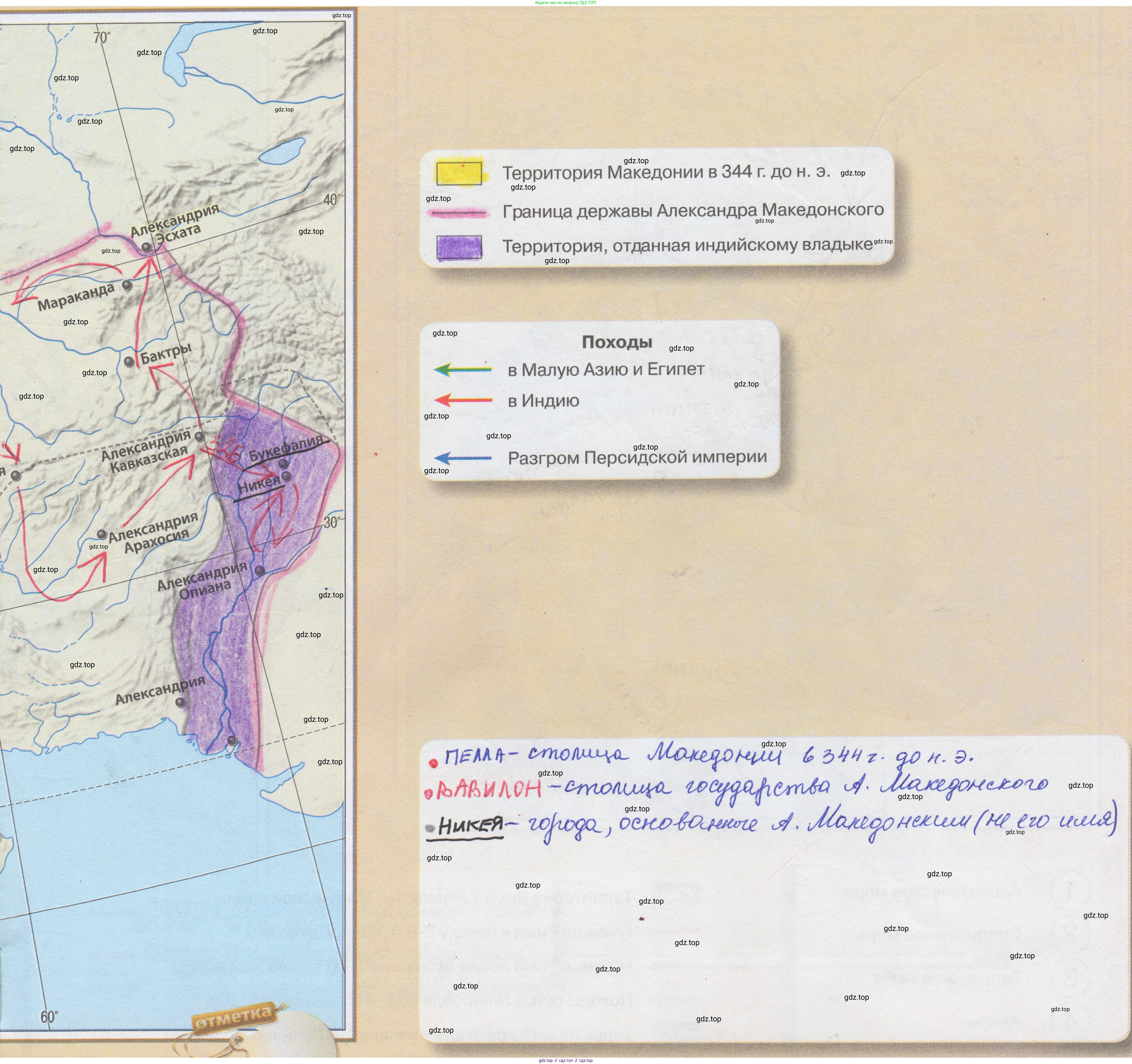
Task: Click the city dot of Александрия Опиана
Action: tap(260, 570)
